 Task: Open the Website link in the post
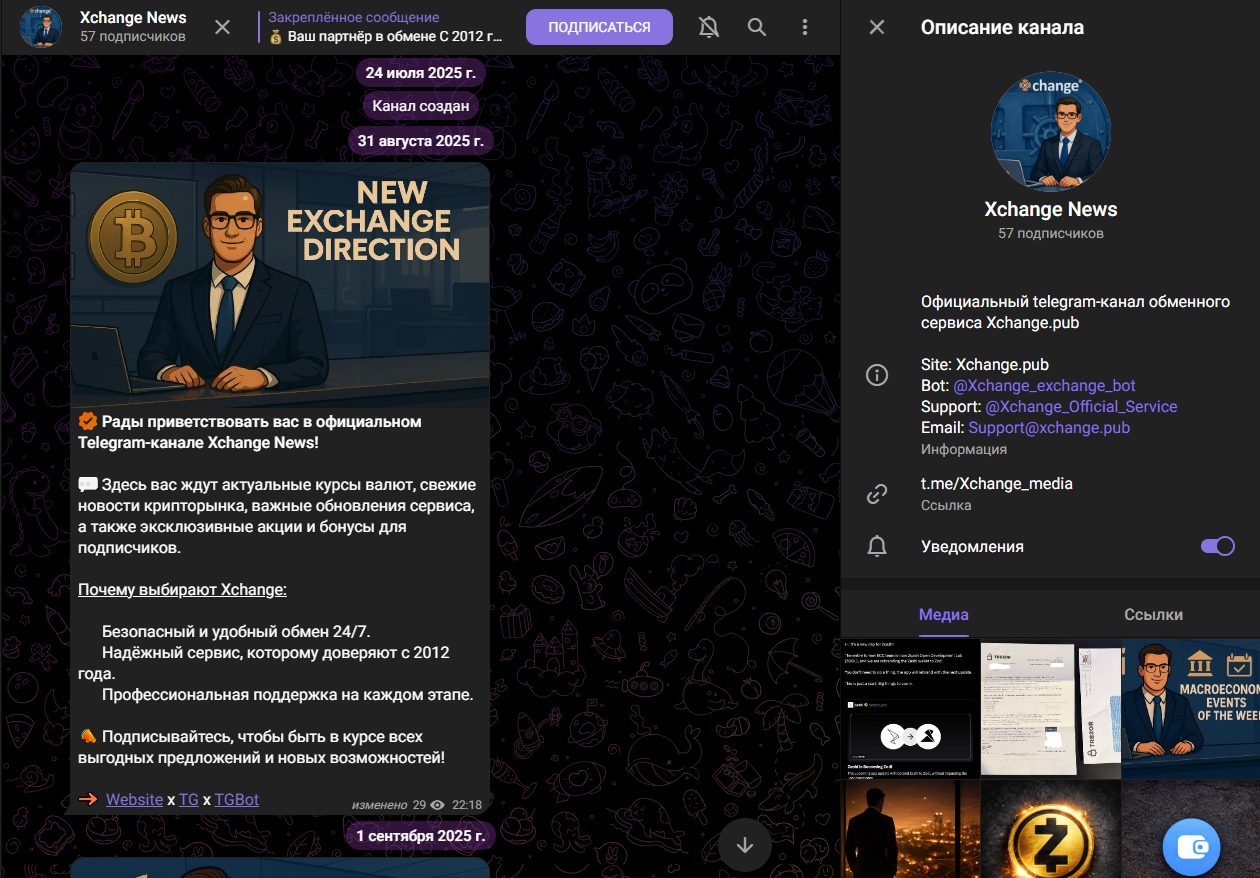(x=134, y=799)
